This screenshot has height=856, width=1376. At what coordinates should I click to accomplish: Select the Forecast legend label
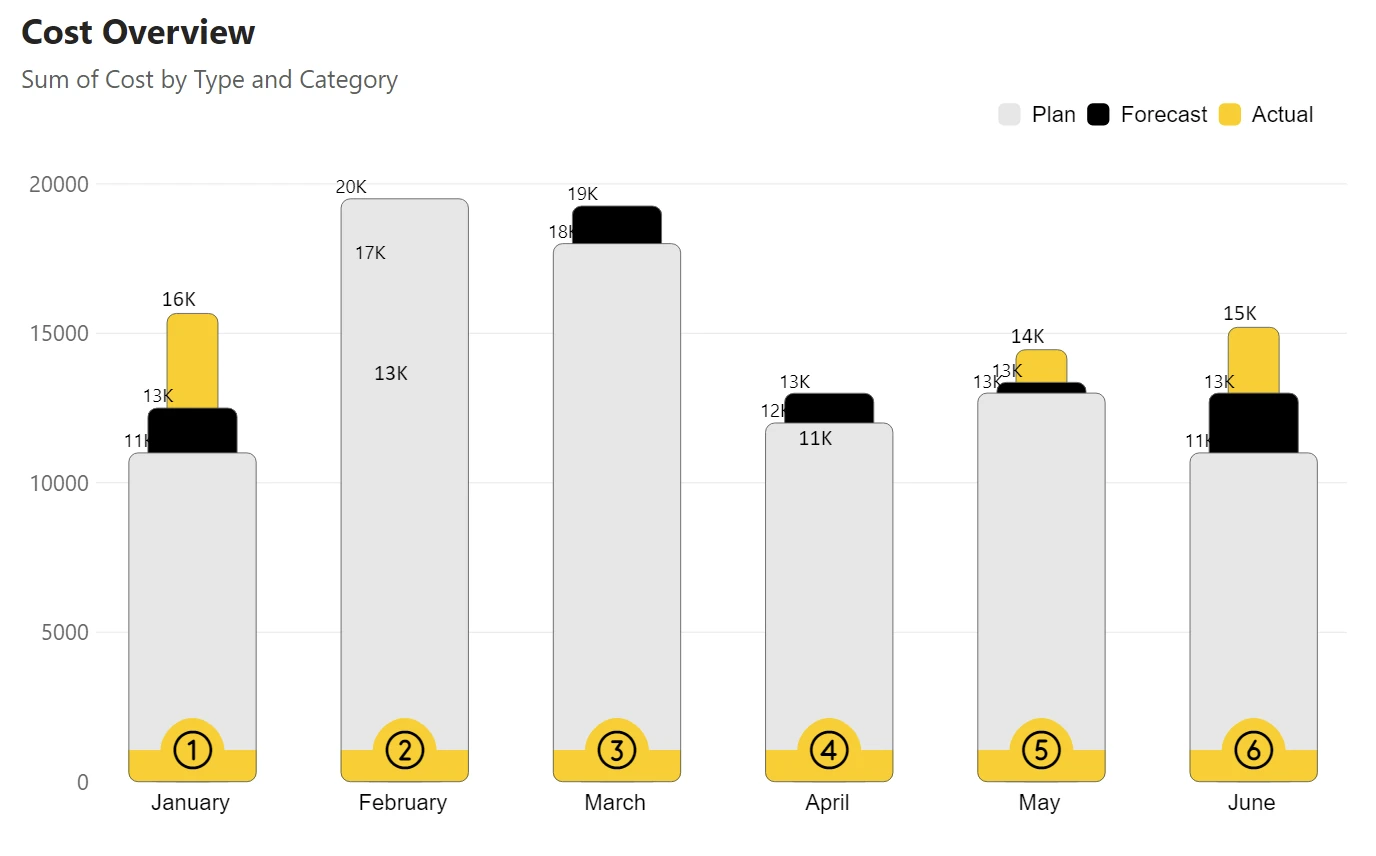pyautogui.click(x=1164, y=115)
